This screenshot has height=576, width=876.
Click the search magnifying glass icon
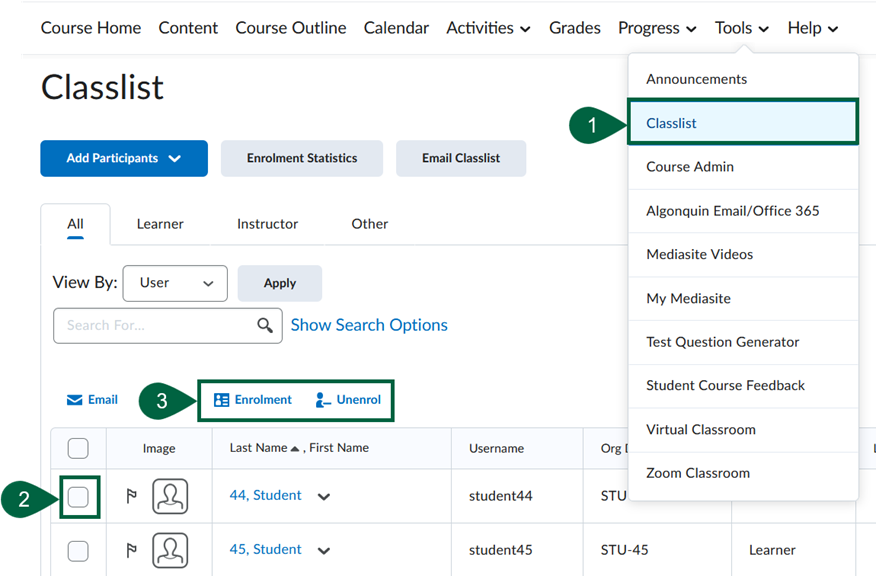[264, 325]
